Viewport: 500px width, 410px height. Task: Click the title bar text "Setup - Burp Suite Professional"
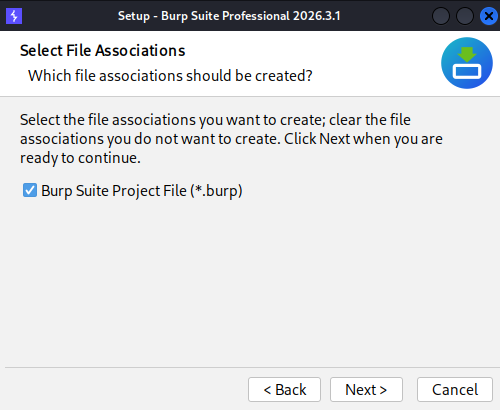(x=204, y=16)
